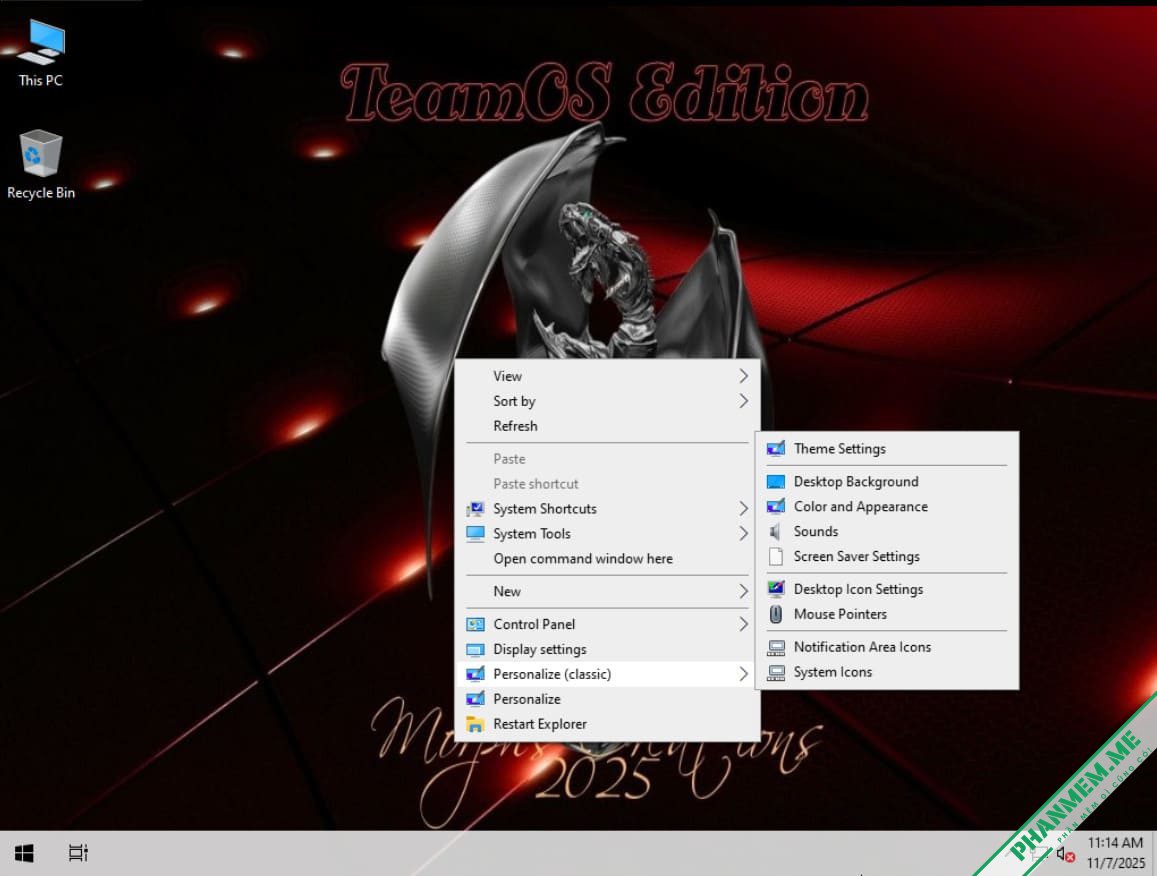
Task: Choose Desktop Icon Settings option
Action: [887, 589]
